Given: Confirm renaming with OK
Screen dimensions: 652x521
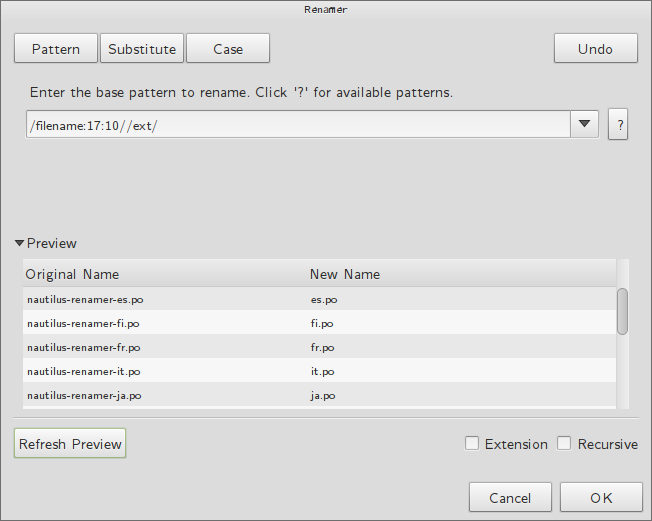Looking at the screenshot, I should pos(601,497).
